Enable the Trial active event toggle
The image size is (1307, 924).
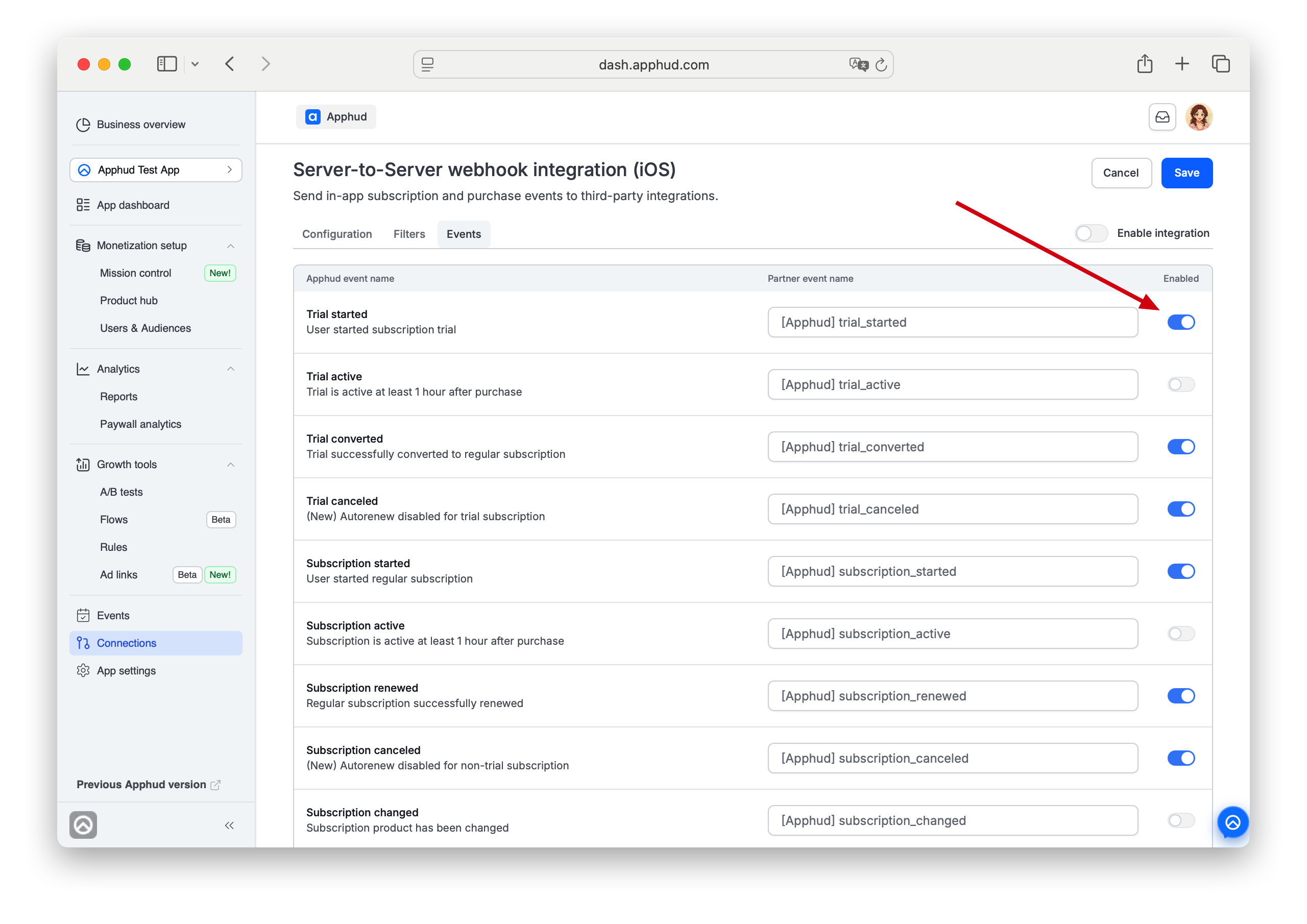tap(1180, 385)
